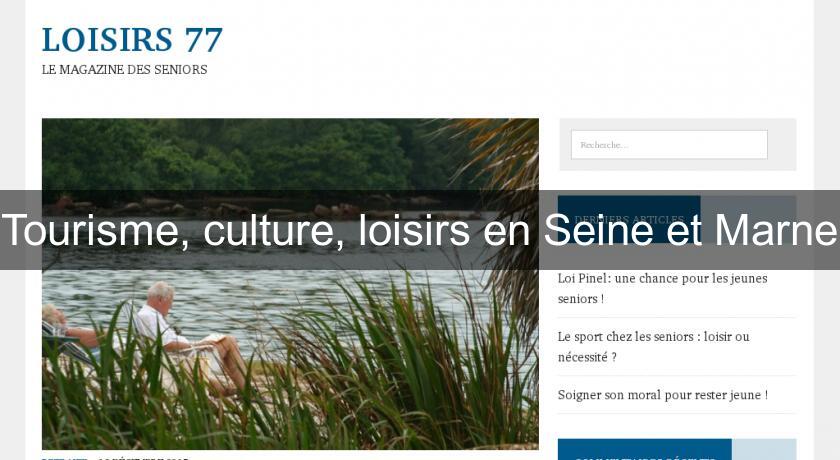Open 'Loi Pinel: une chance pour les jeunes seniors'
840x460 pixels.
point(663,289)
